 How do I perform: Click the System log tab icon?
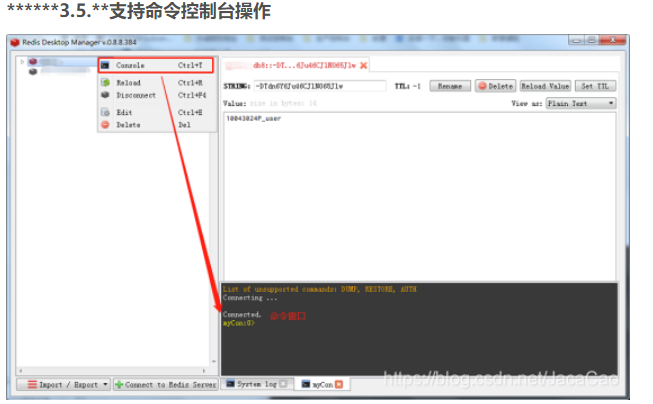[x=230, y=384]
